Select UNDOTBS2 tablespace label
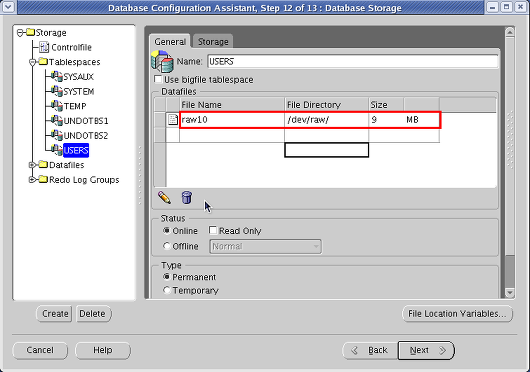This screenshot has width=530, height=372. [86, 135]
